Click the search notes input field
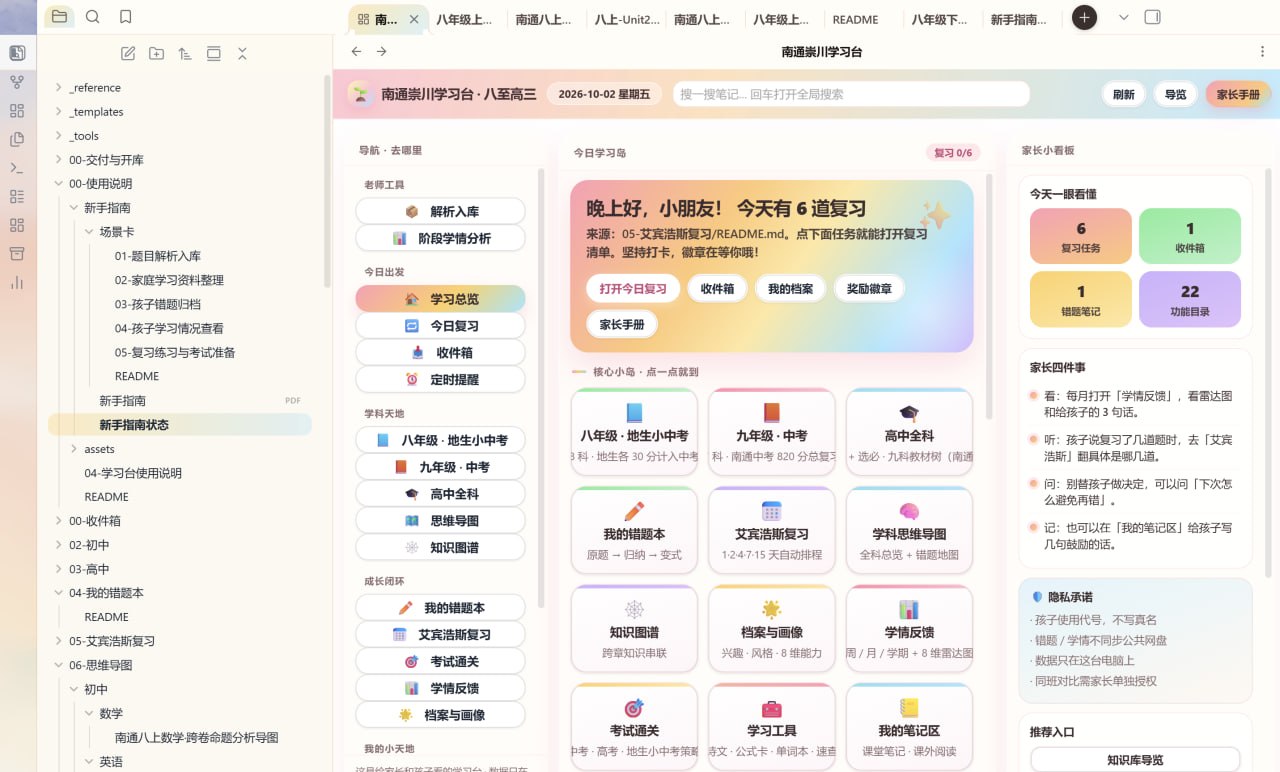The height and width of the screenshot is (772, 1280). [x=851, y=94]
